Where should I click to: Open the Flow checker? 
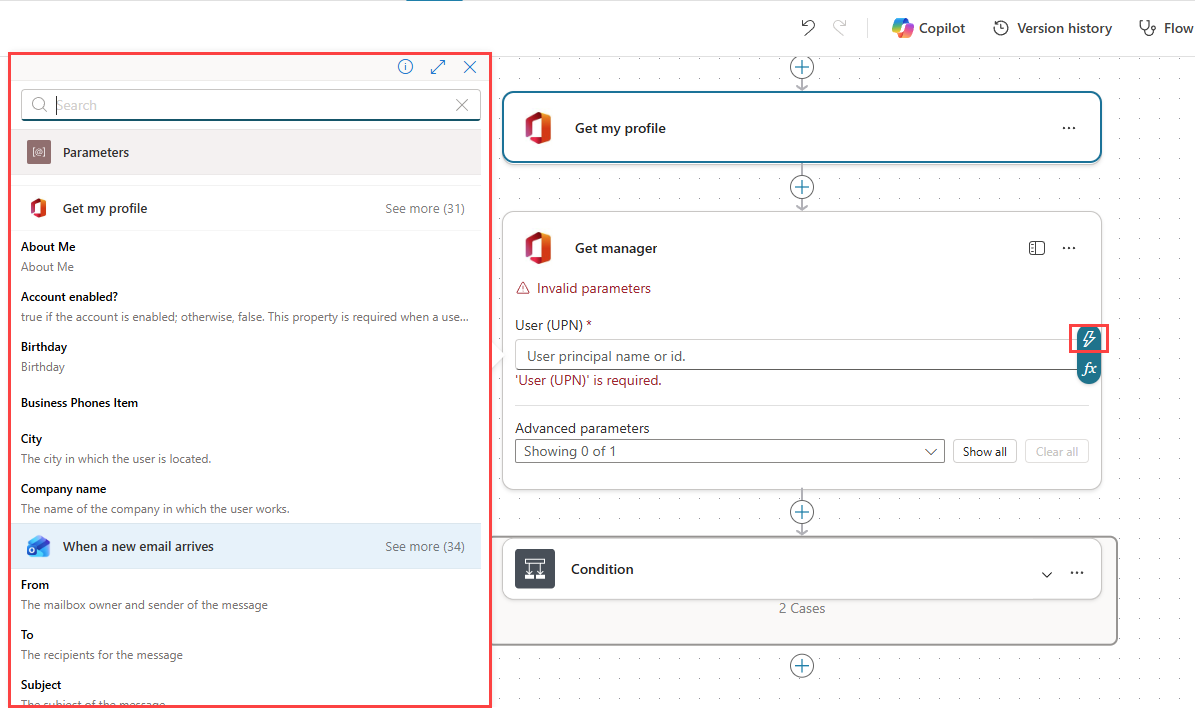click(1166, 28)
